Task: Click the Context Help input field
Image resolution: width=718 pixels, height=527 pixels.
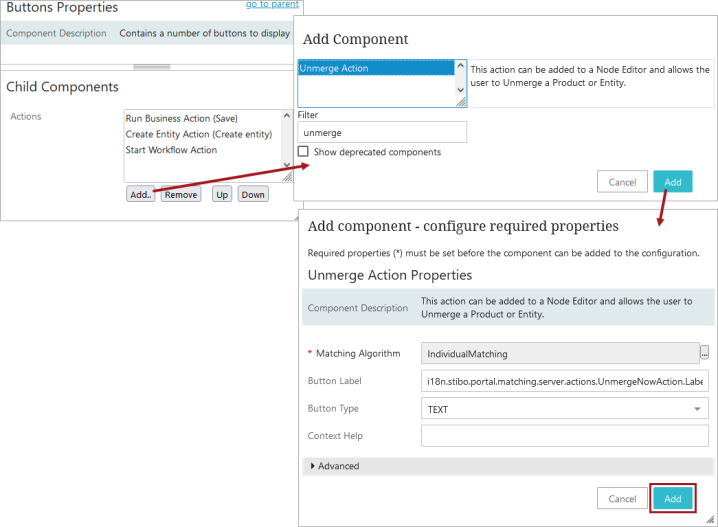Action: tap(565, 435)
